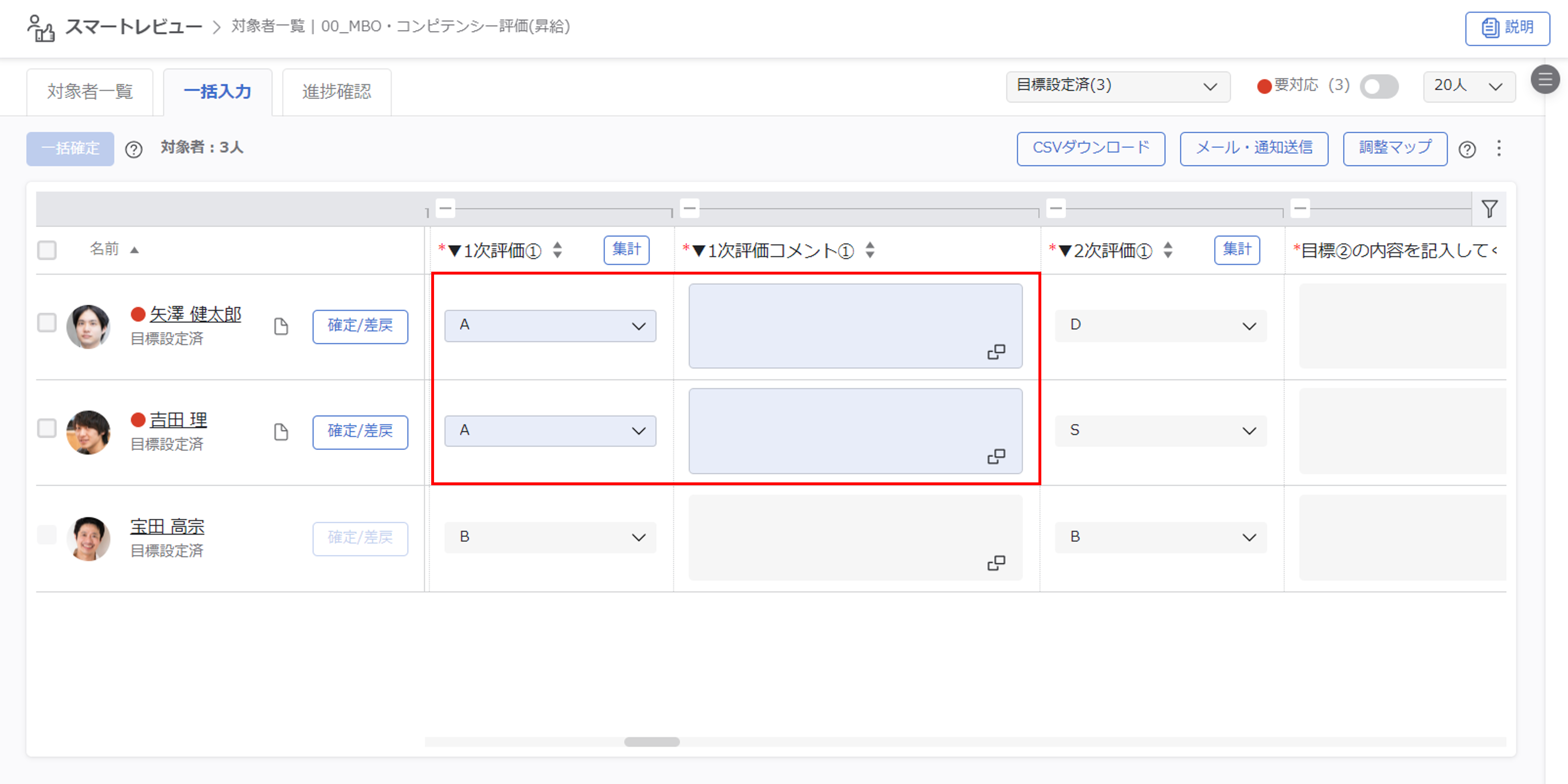Viewport: 1568px width, 784px height.
Task: Open 宝田 高宗's name link
Action: click(x=167, y=526)
